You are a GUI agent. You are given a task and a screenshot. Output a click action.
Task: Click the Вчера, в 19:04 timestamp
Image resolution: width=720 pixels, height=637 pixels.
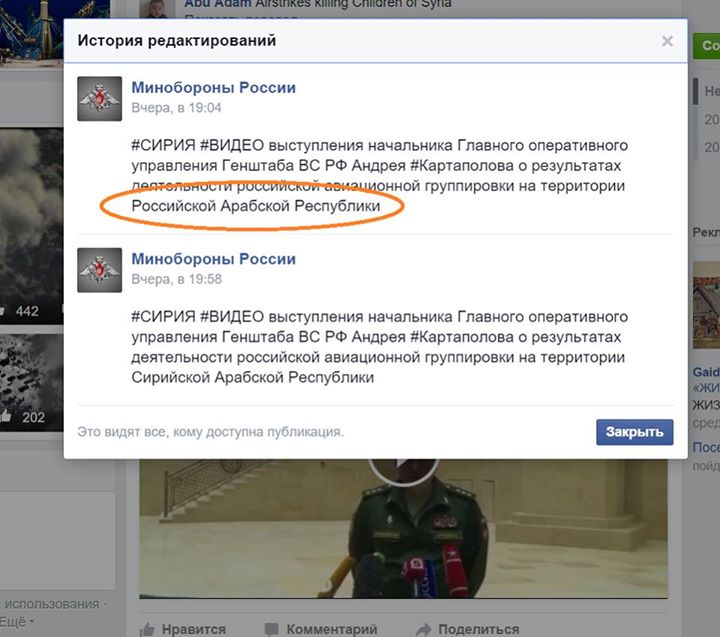[176, 108]
